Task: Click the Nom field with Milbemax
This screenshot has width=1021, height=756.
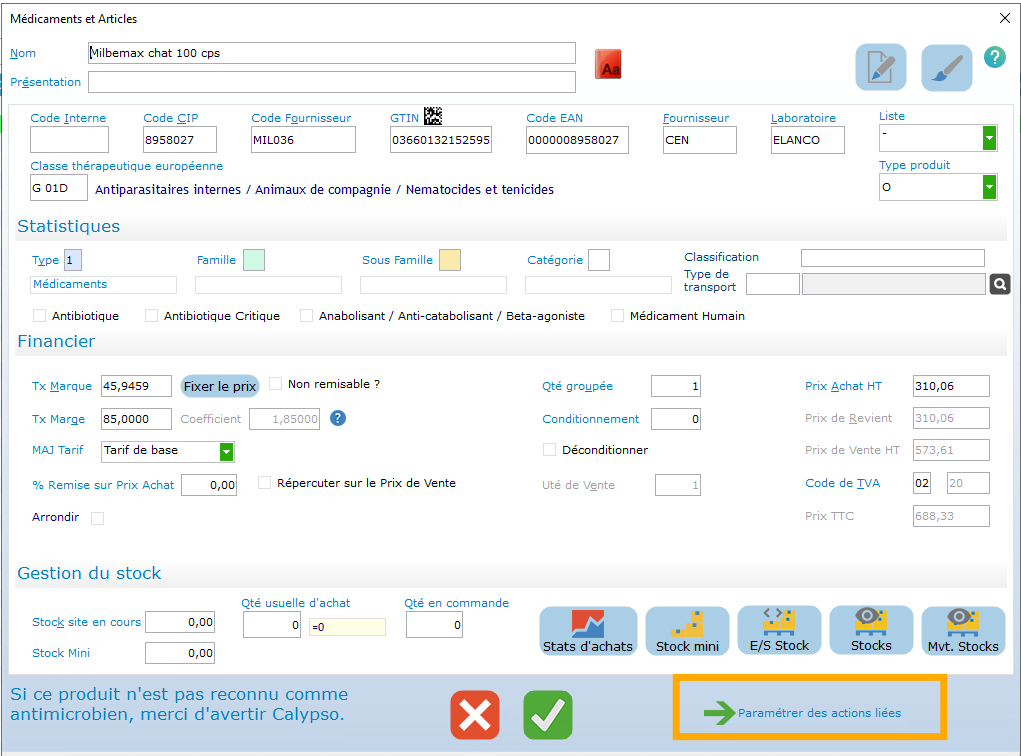Action: tap(331, 53)
